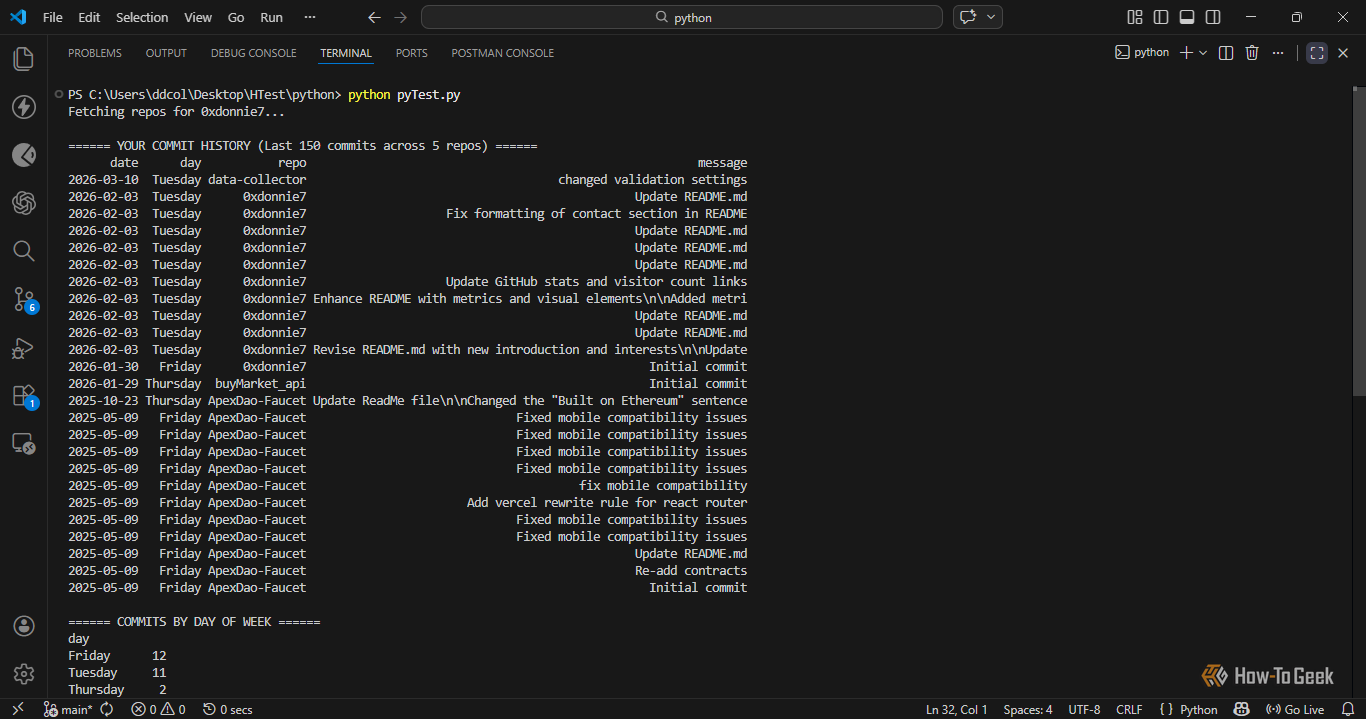Split the terminal using the split icon
The width and height of the screenshot is (1366, 719).
tap(1226, 53)
